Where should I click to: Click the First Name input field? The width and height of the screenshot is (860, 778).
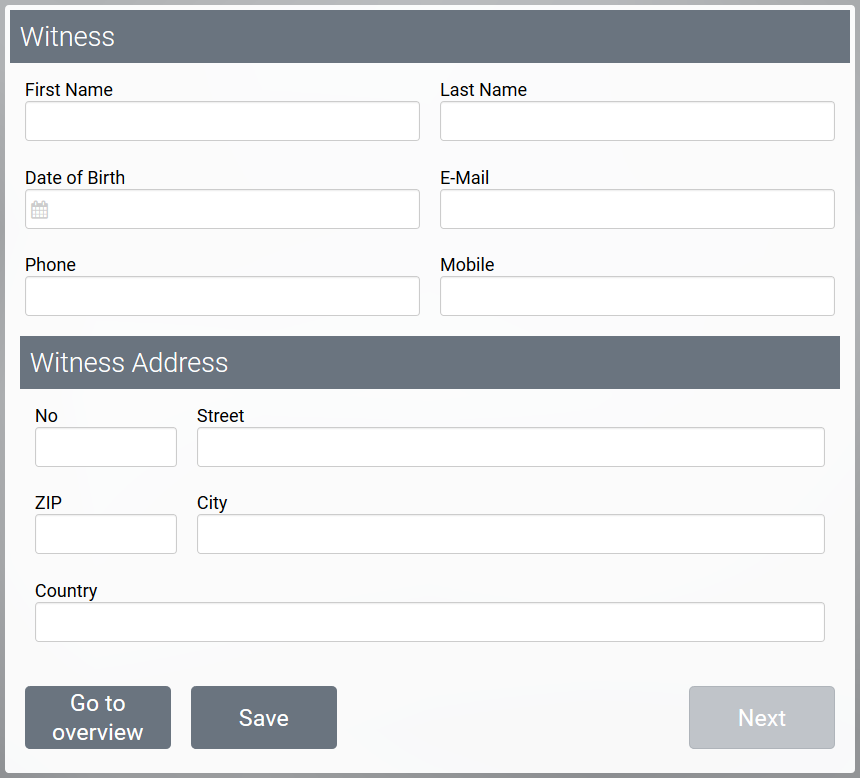(222, 121)
